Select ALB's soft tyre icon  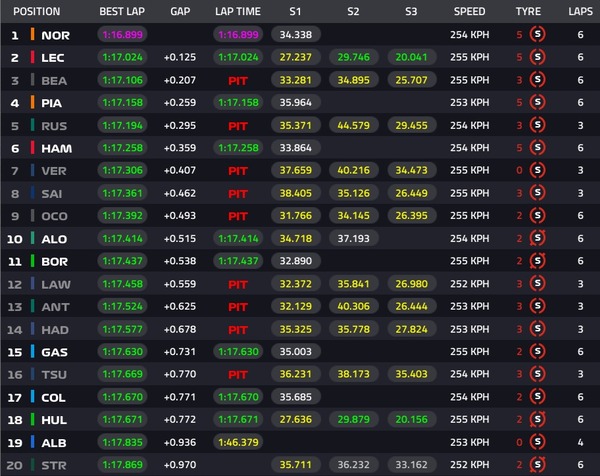click(538, 442)
